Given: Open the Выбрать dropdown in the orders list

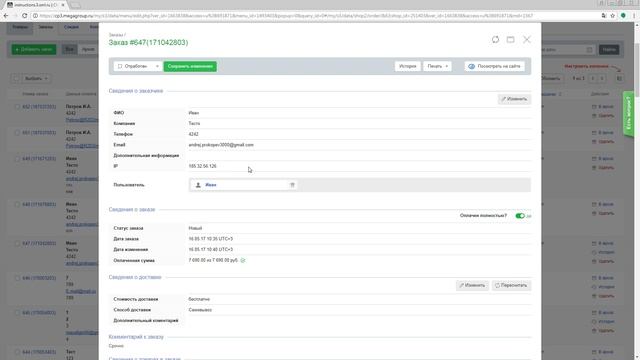Looking at the screenshot, I should click(36, 78).
